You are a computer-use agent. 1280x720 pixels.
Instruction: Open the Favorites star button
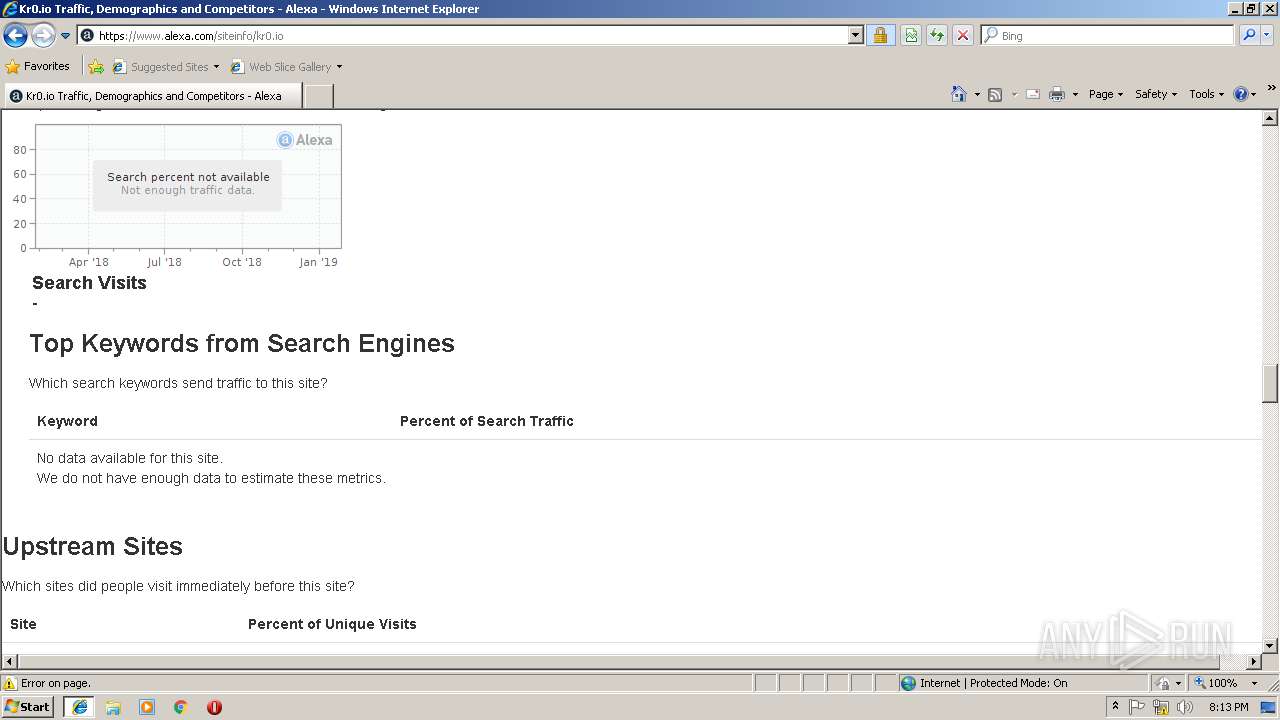[x=37, y=66]
